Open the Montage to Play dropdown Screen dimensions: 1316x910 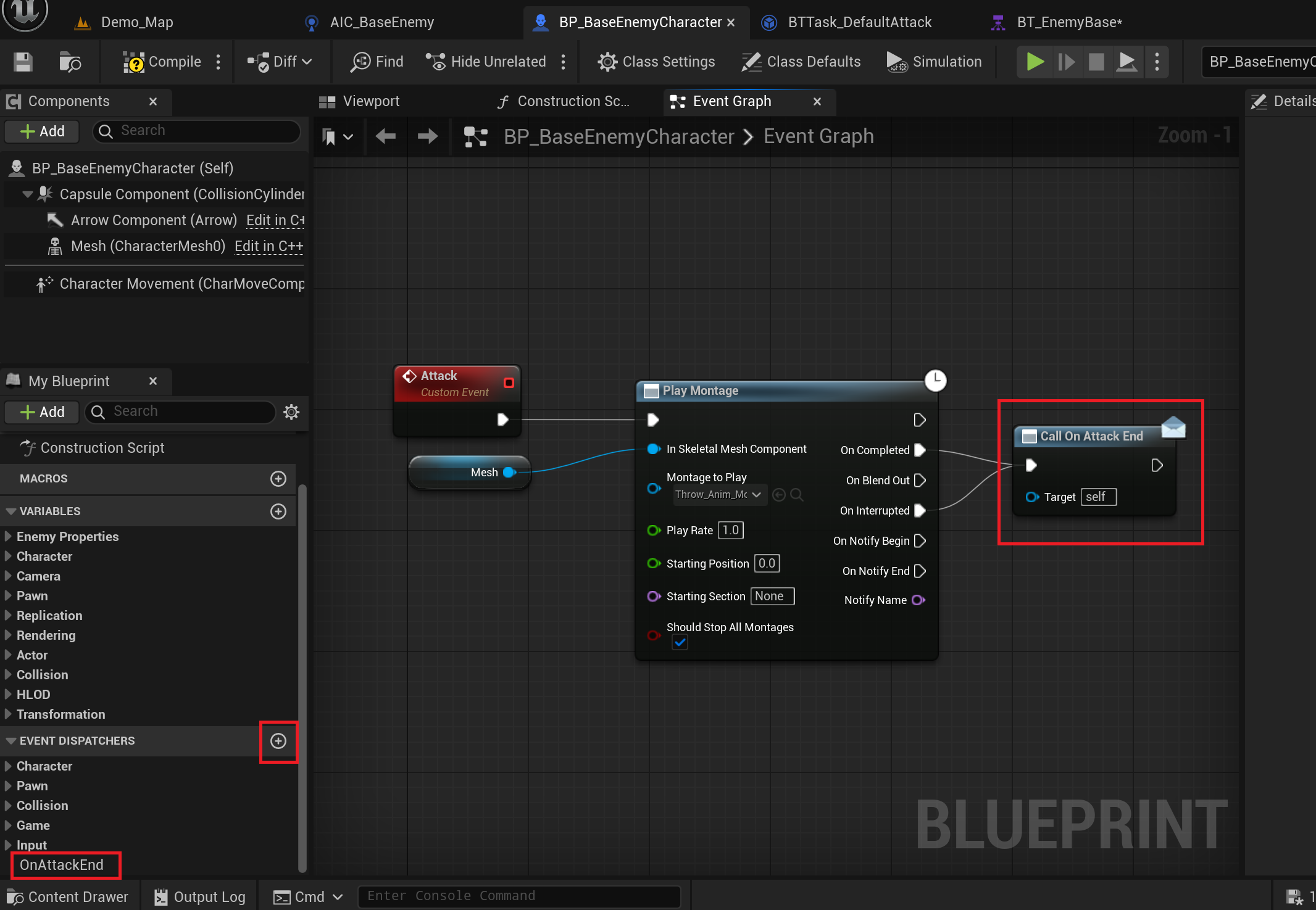tap(720, 495)
